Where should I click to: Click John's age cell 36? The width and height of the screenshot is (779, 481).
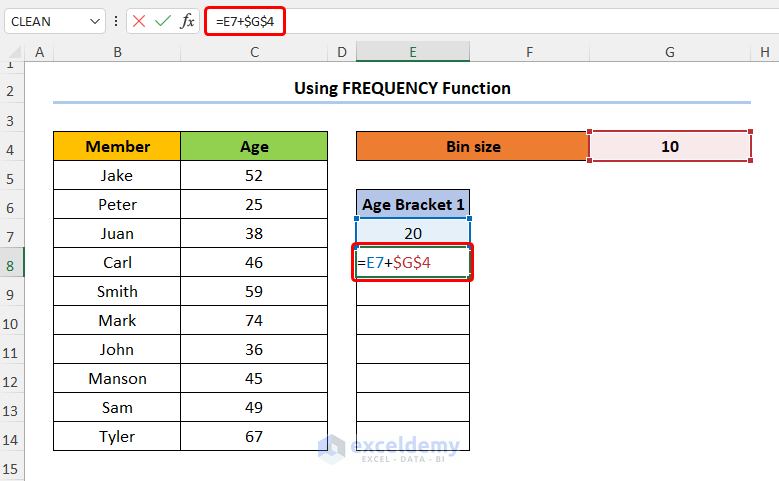pyautogui.click(x=254, y=349)
